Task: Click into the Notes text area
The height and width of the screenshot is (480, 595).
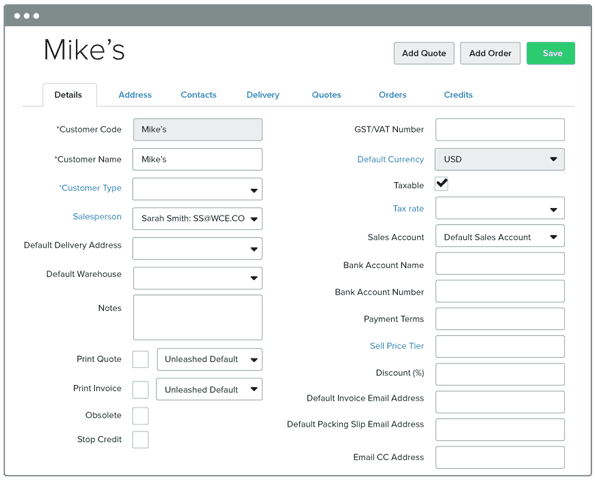Action: click(x=197, y=317)
